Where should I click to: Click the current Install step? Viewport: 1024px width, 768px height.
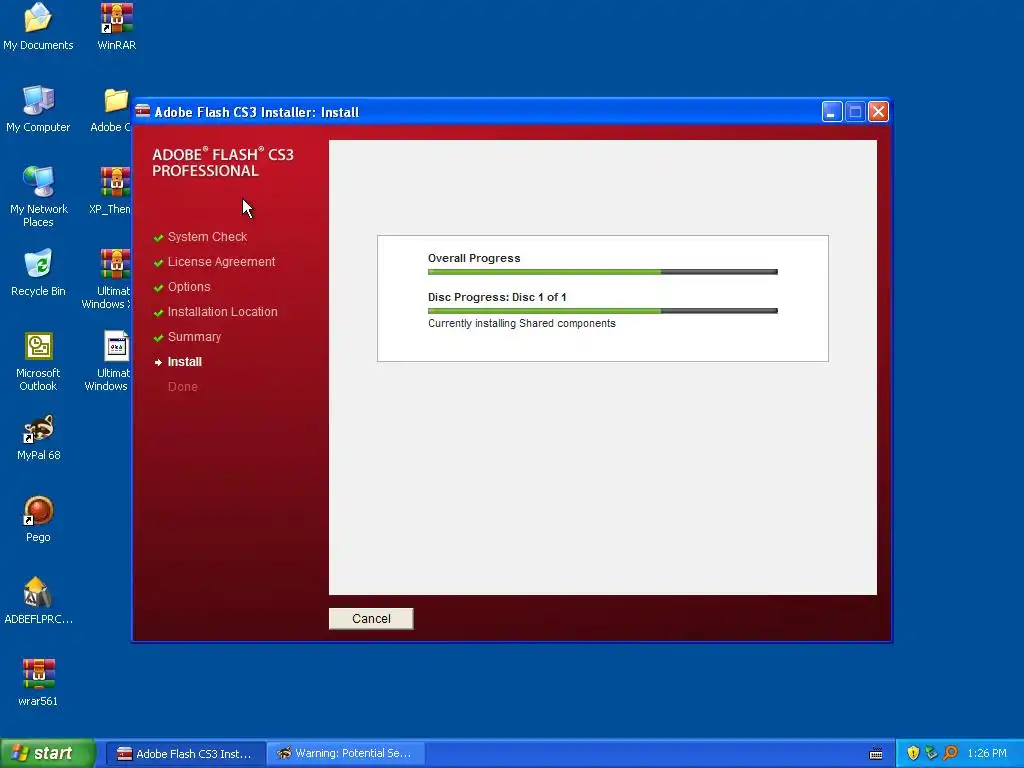click(184, 362)
